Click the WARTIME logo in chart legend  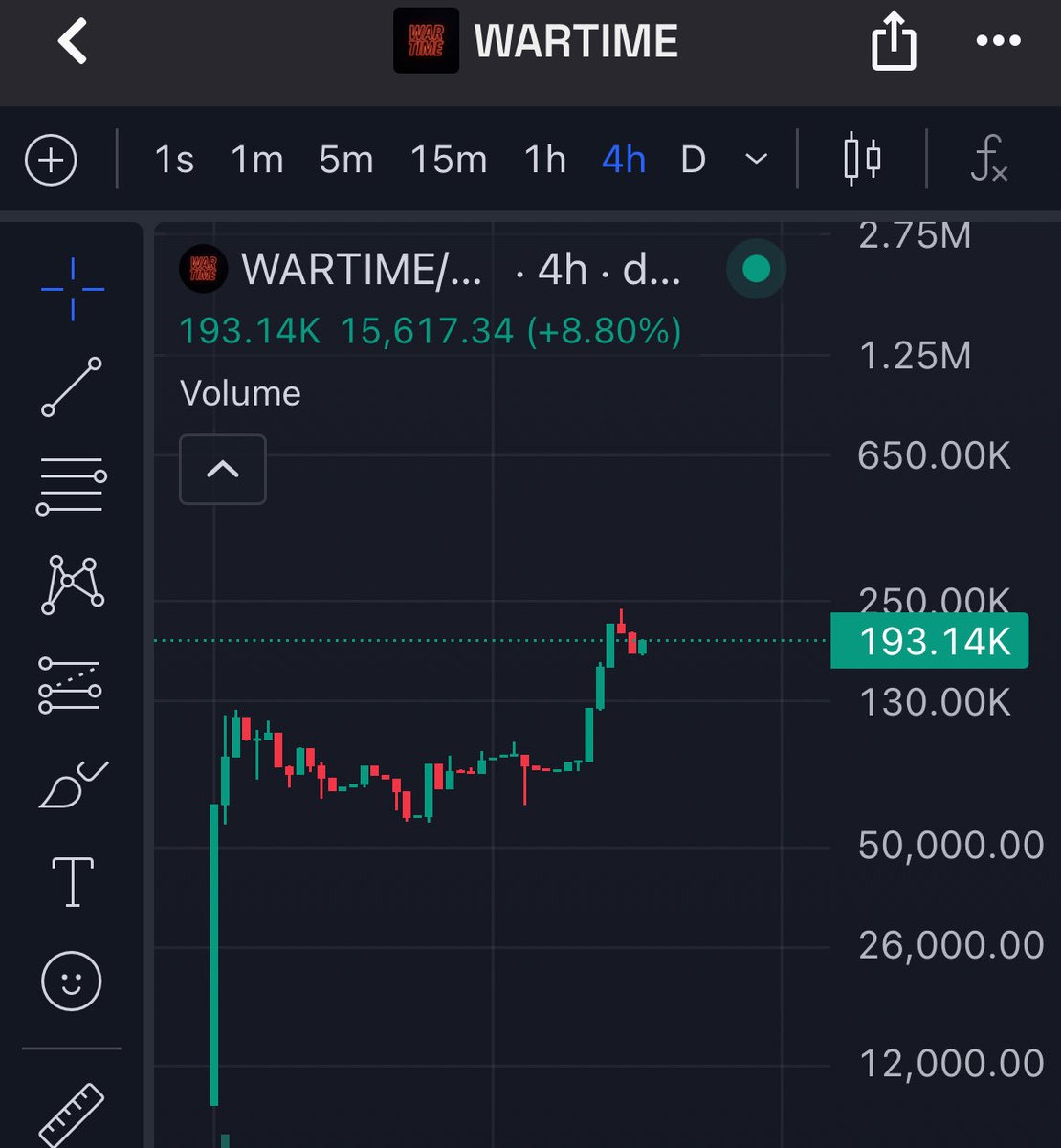coord(204,270)
